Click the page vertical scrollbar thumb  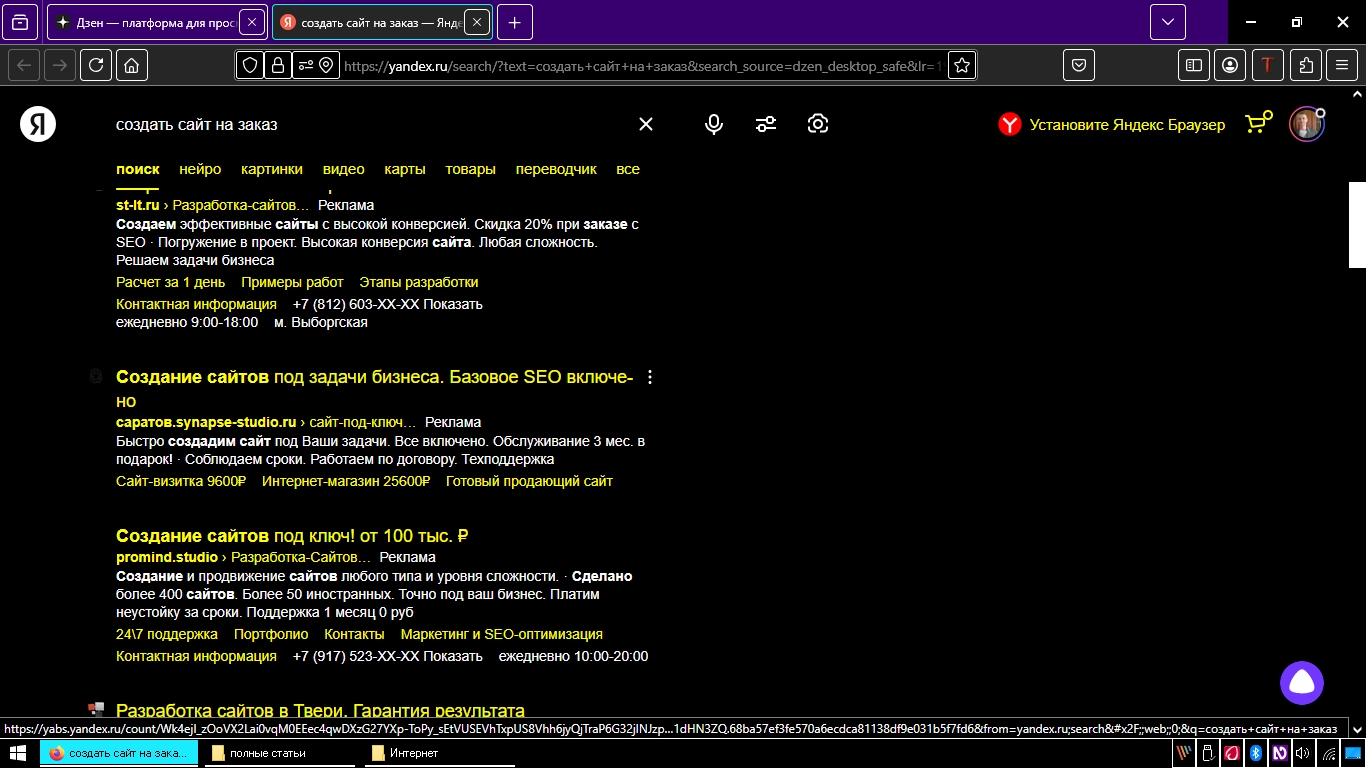coord(1357,225)
